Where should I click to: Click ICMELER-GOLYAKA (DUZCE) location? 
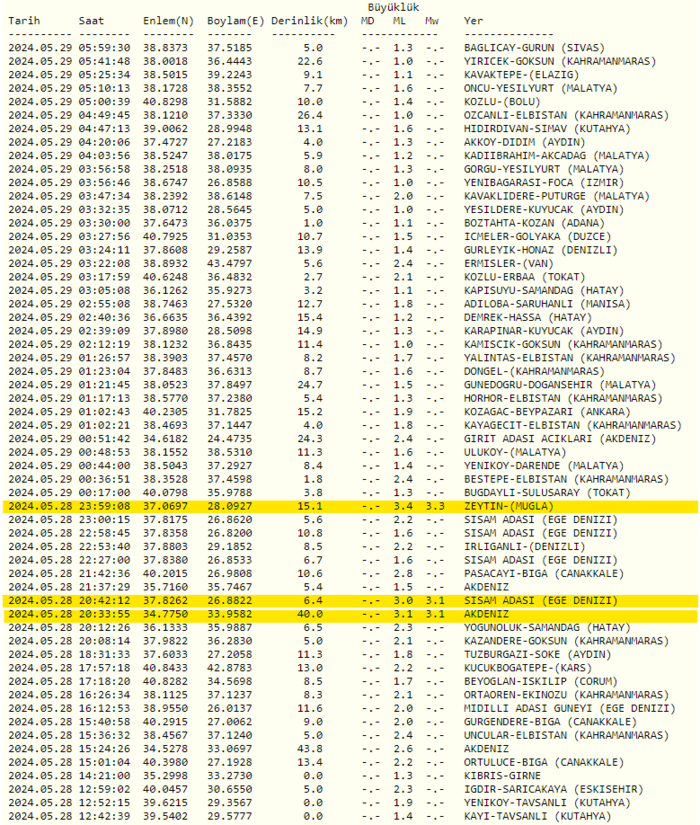[x=537, y=237]
